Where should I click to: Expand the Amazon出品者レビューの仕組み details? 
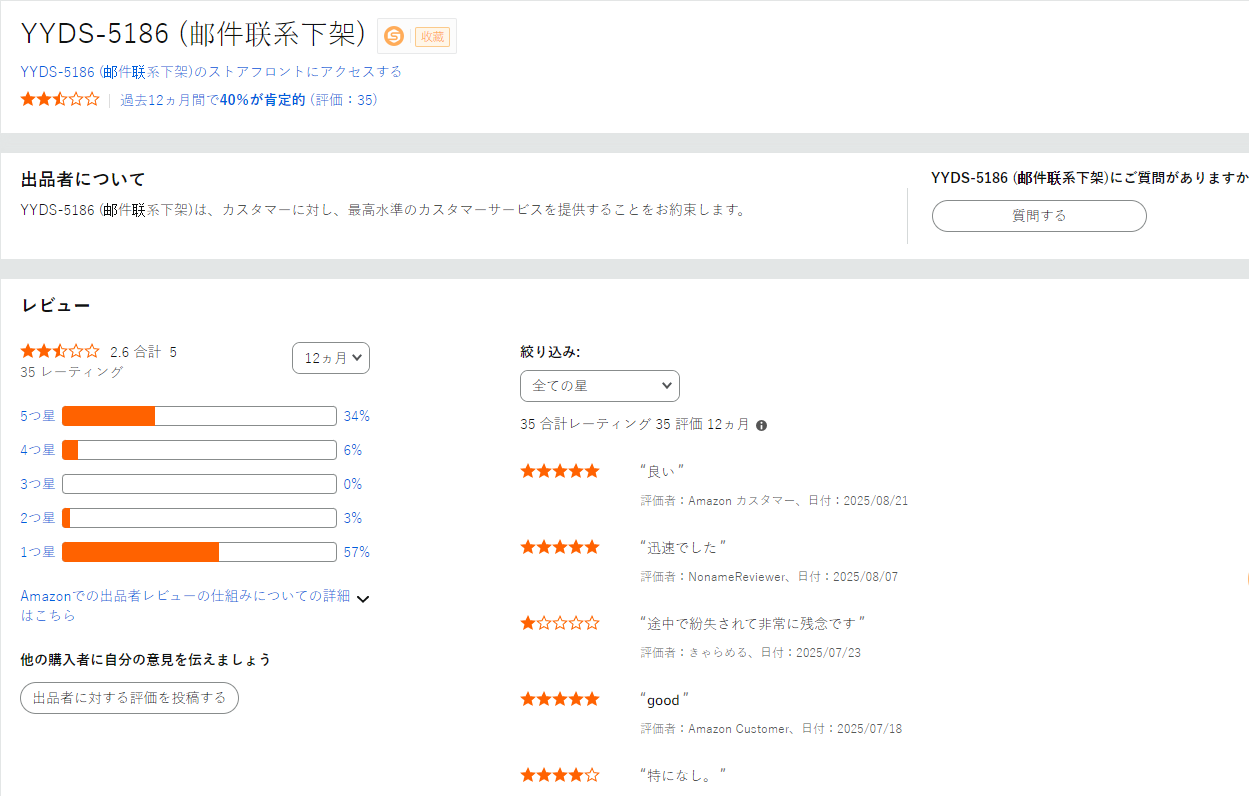click(x=363, y=599)
